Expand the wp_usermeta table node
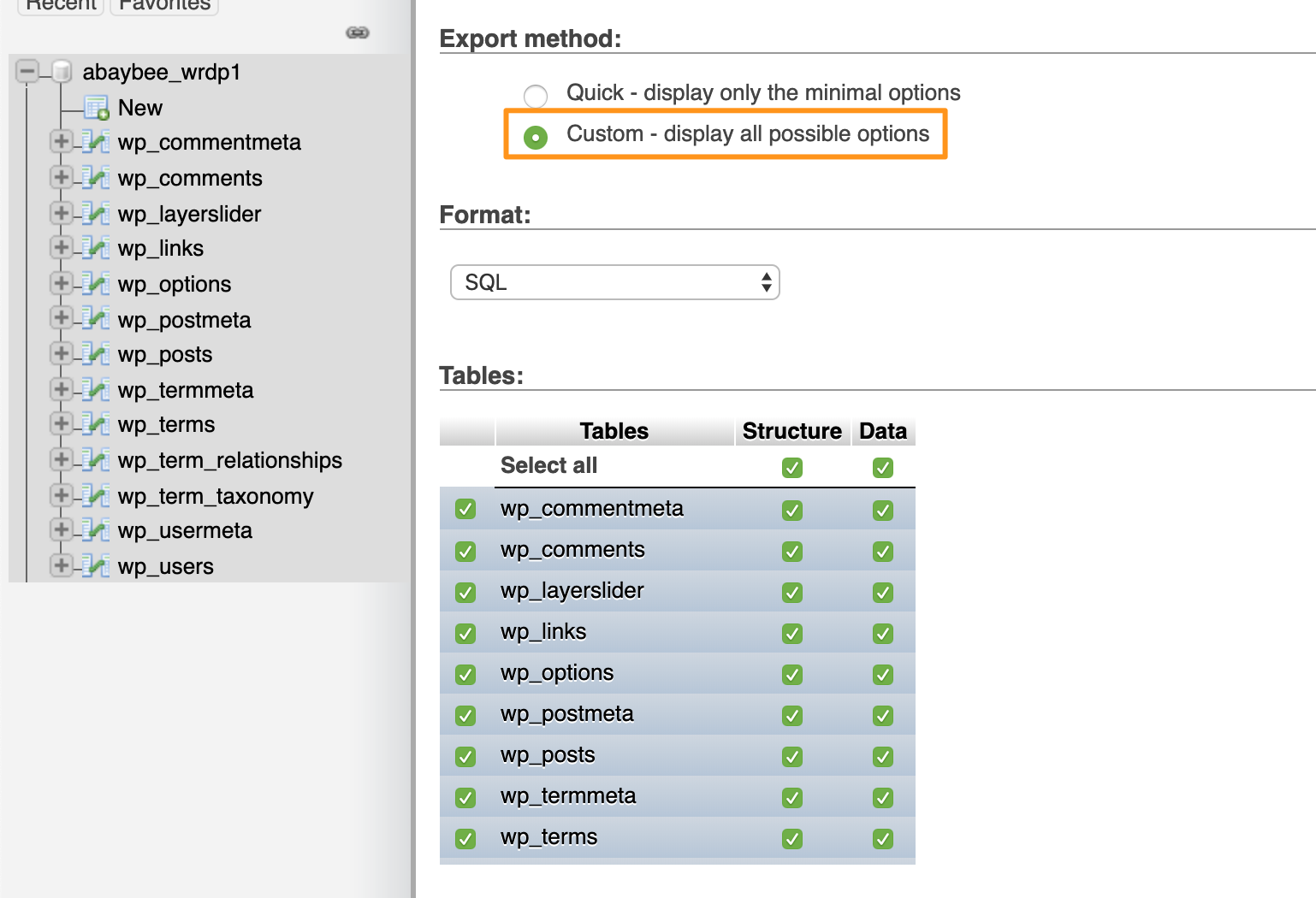Screen dimensions: 1316x898 coord(61,530)
